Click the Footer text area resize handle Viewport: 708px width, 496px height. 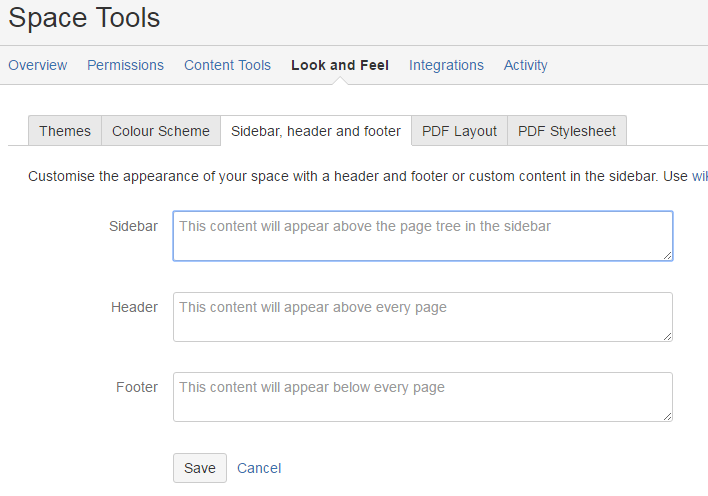point(667,416)
